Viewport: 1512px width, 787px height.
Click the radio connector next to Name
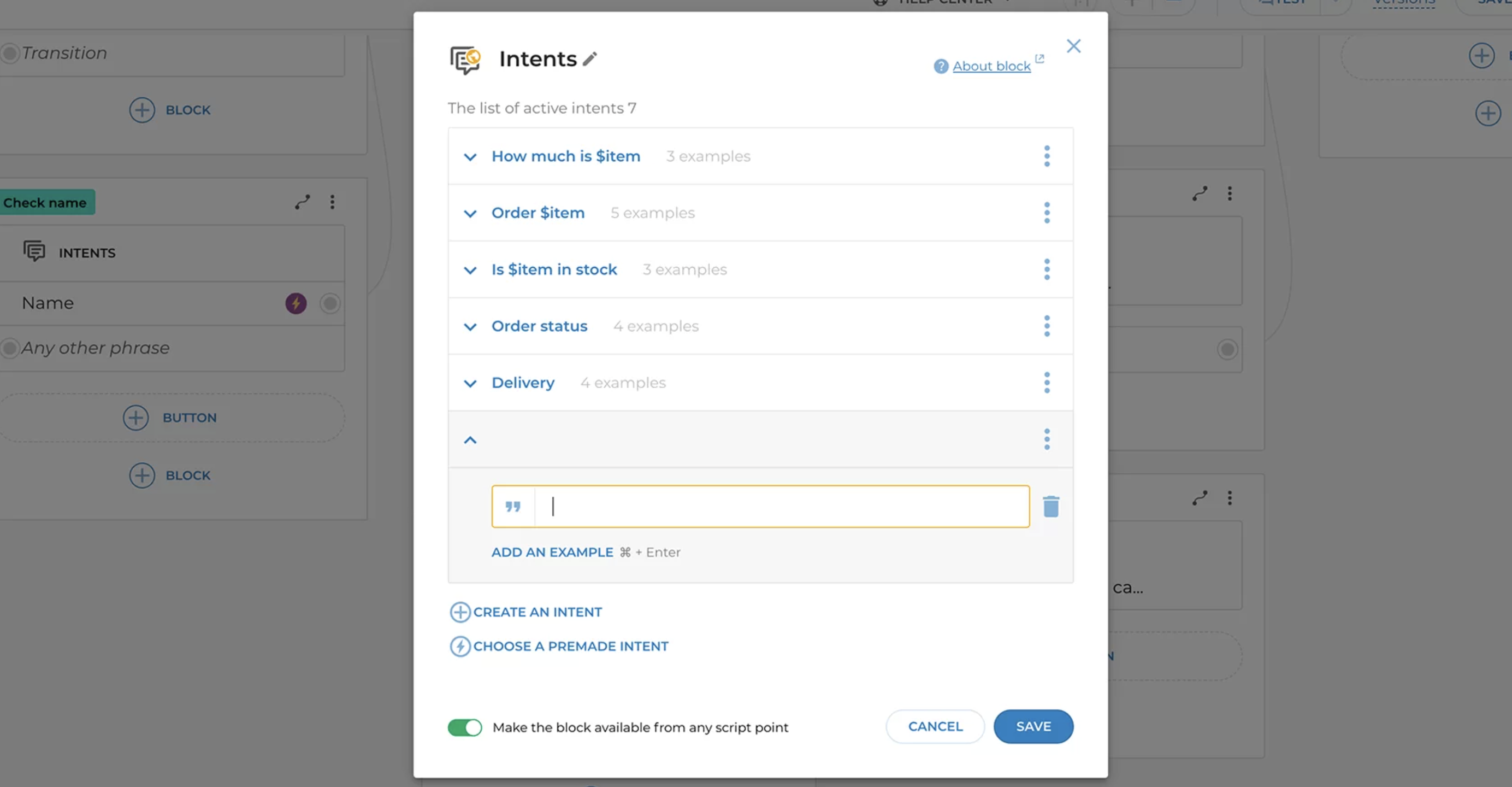click(x=330, y=303)
